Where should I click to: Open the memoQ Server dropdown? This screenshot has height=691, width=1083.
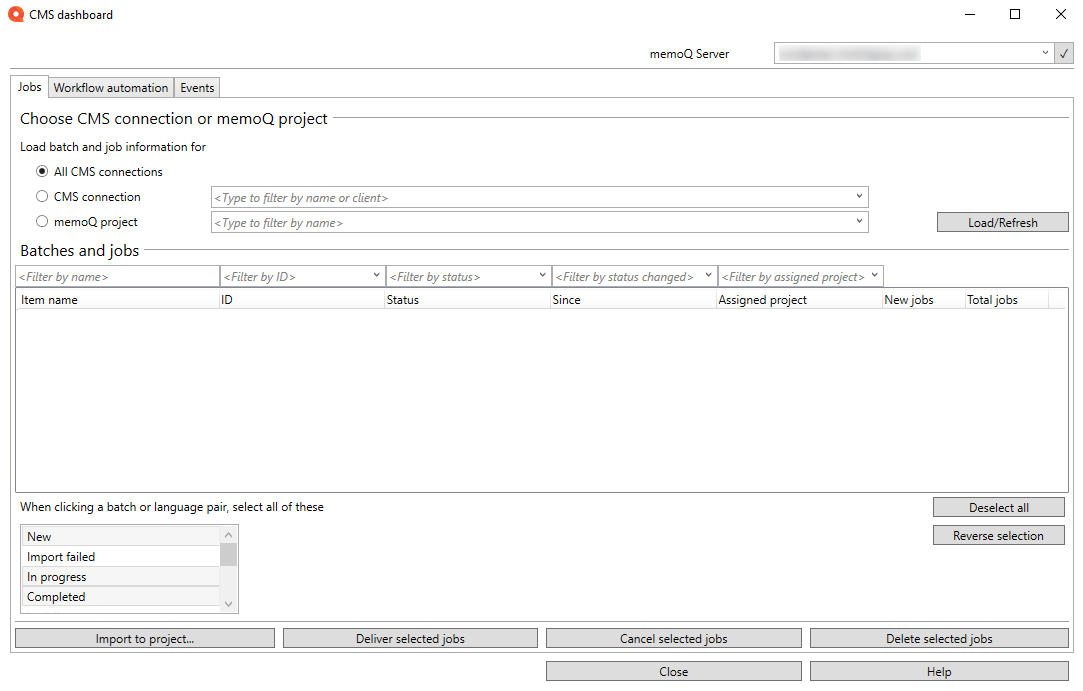tap(1045, 52)
